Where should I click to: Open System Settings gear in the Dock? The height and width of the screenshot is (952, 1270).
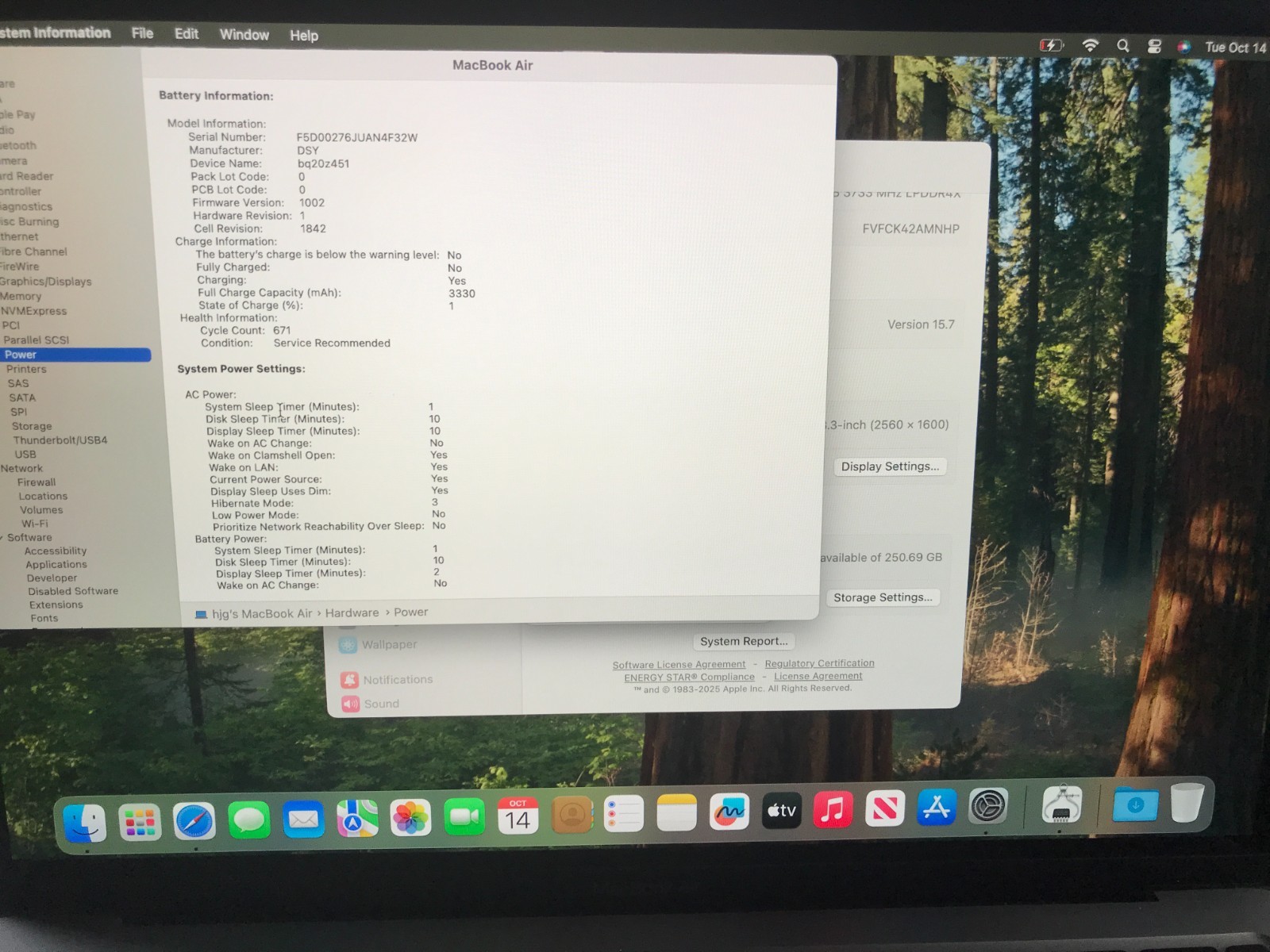click(988, 807)
